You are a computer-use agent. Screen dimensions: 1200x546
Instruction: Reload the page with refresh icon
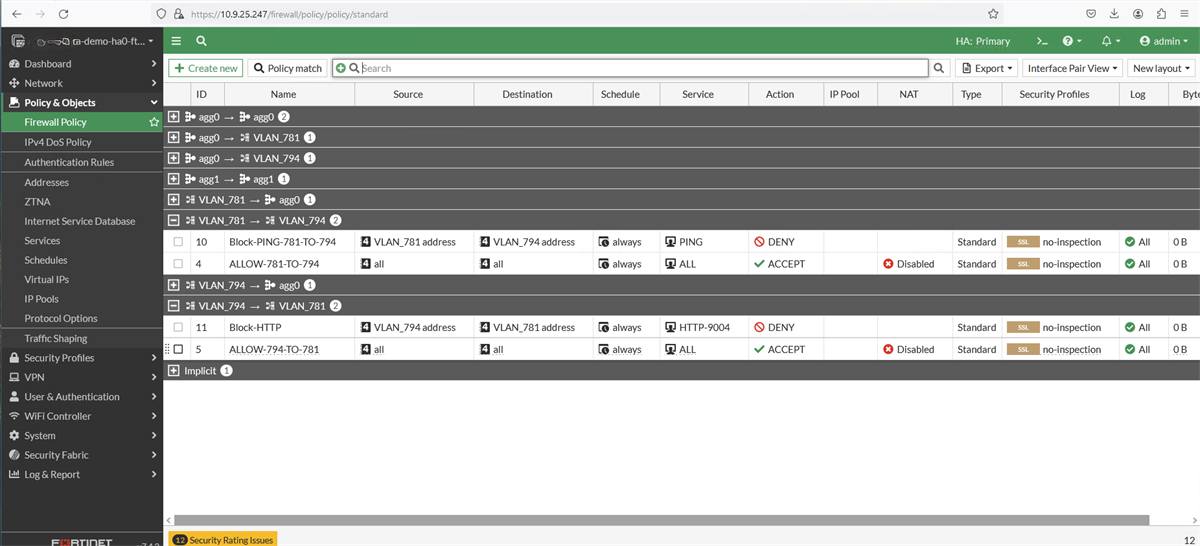tap(64, 14)
